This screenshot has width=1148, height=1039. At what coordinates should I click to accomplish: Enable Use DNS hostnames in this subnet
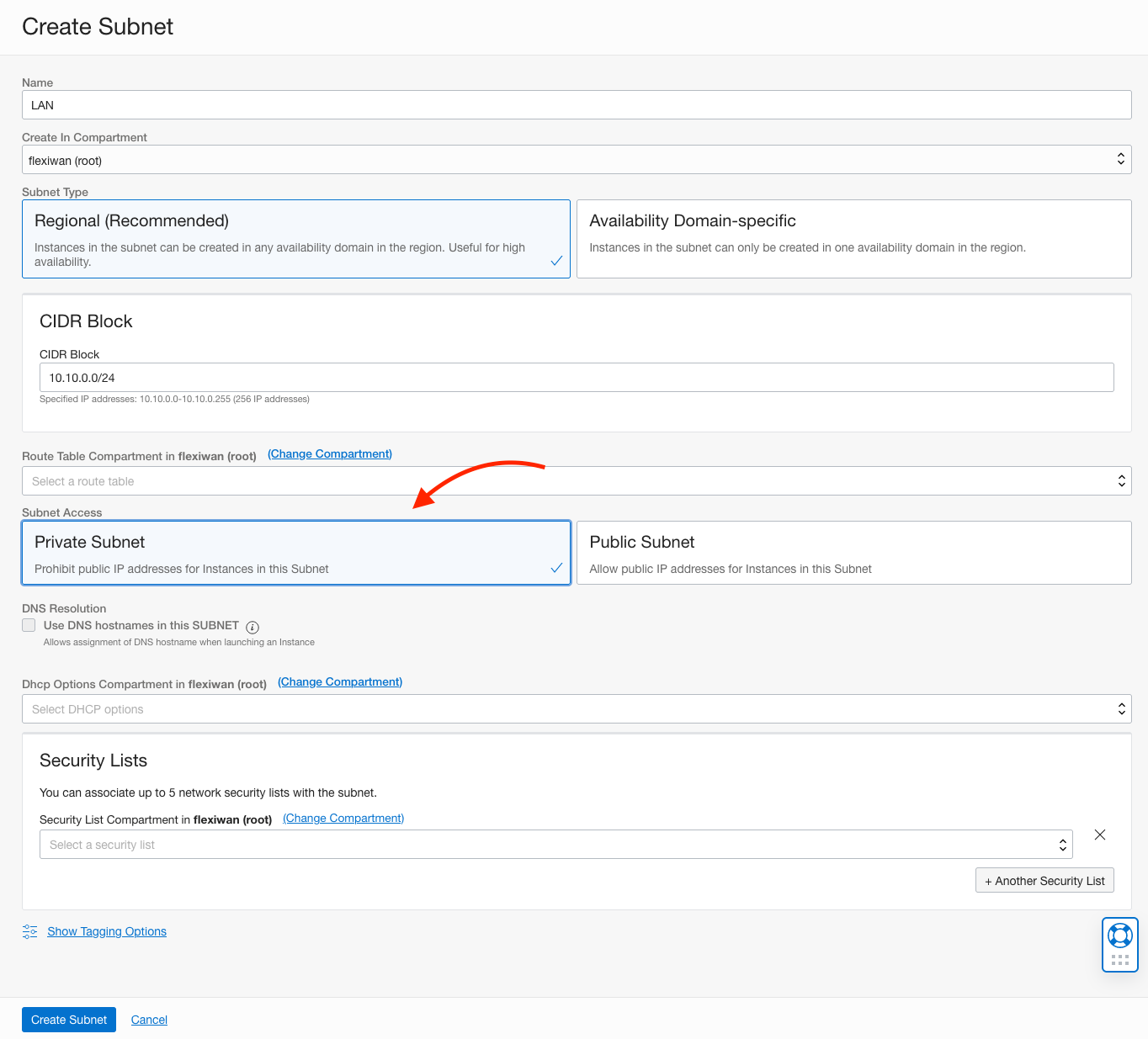coord(29,625)
